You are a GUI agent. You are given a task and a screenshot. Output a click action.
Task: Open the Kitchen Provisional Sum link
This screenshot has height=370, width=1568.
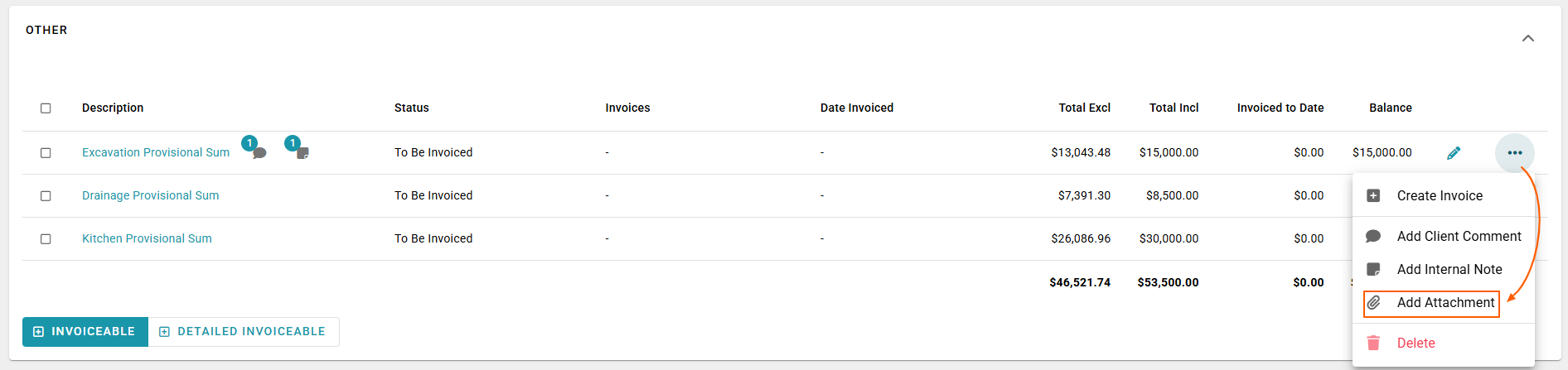[147, 239]
